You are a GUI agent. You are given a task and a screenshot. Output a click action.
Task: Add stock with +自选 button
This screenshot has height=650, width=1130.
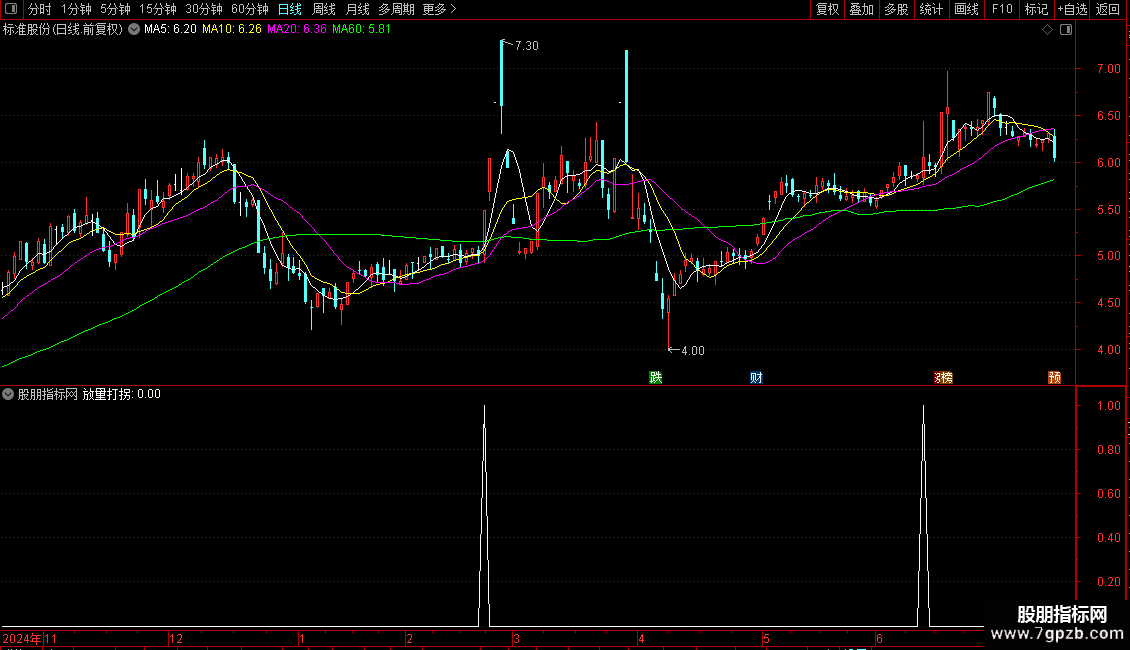coord(1072,9)
